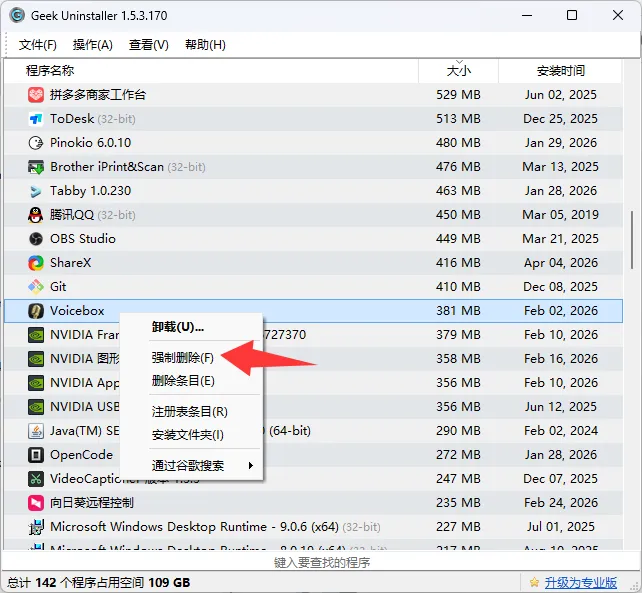Click the OpenCode icon
Image resolution: width=642 pixels, height=593 pixels.
[36, 455]
